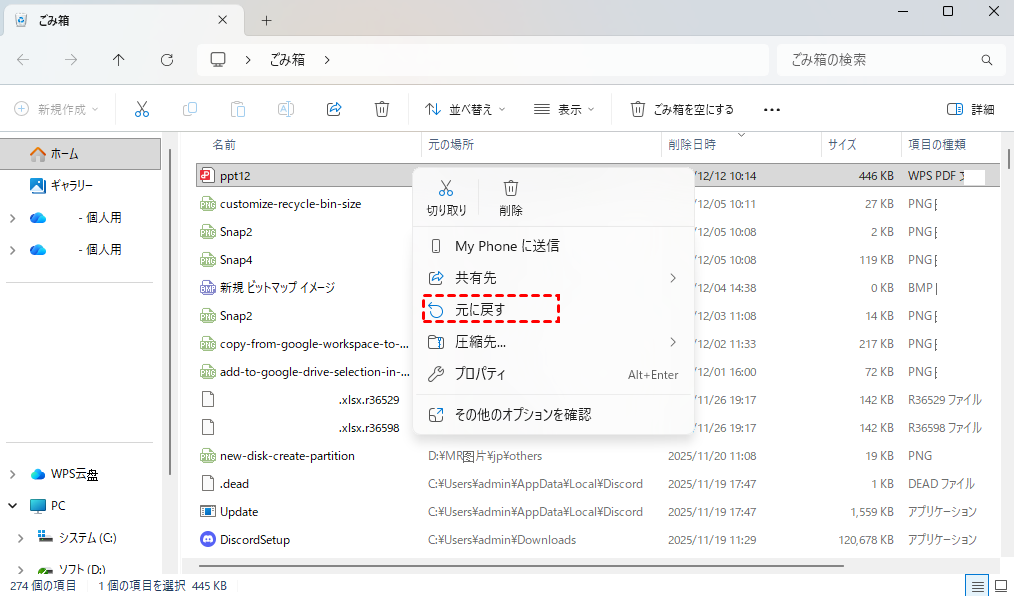Switch to large icons view in status bar
1014x596 pixels.
pyautogui.click(x=1000, y=585)
